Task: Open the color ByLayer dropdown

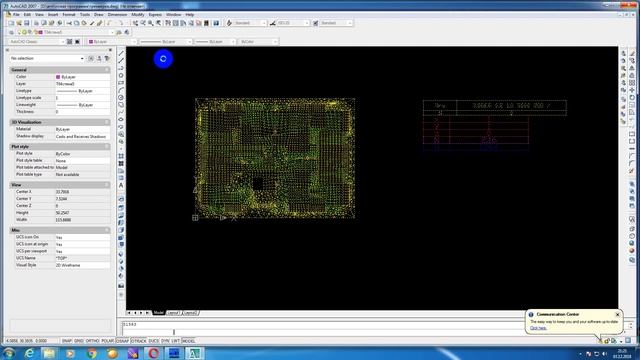Action: 111,42
